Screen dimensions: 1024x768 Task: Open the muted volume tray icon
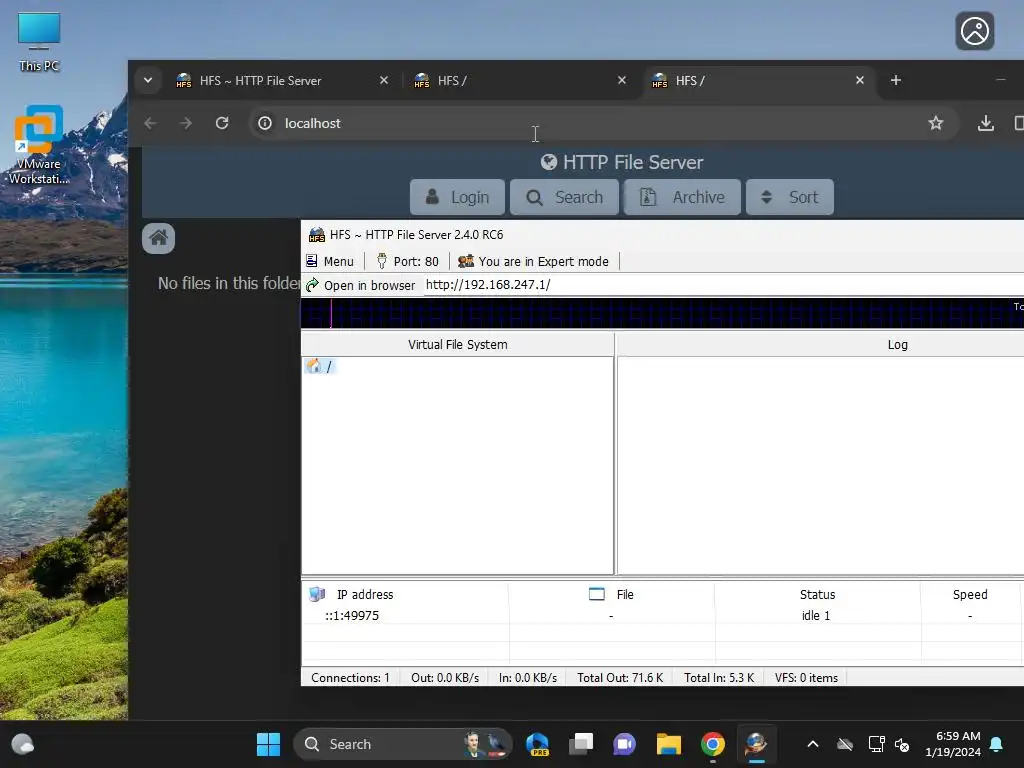(902, 744)
